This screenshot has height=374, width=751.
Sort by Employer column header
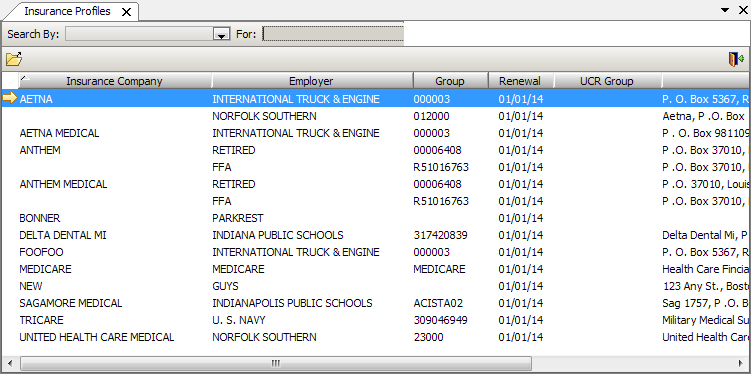(x=311, y=81)
